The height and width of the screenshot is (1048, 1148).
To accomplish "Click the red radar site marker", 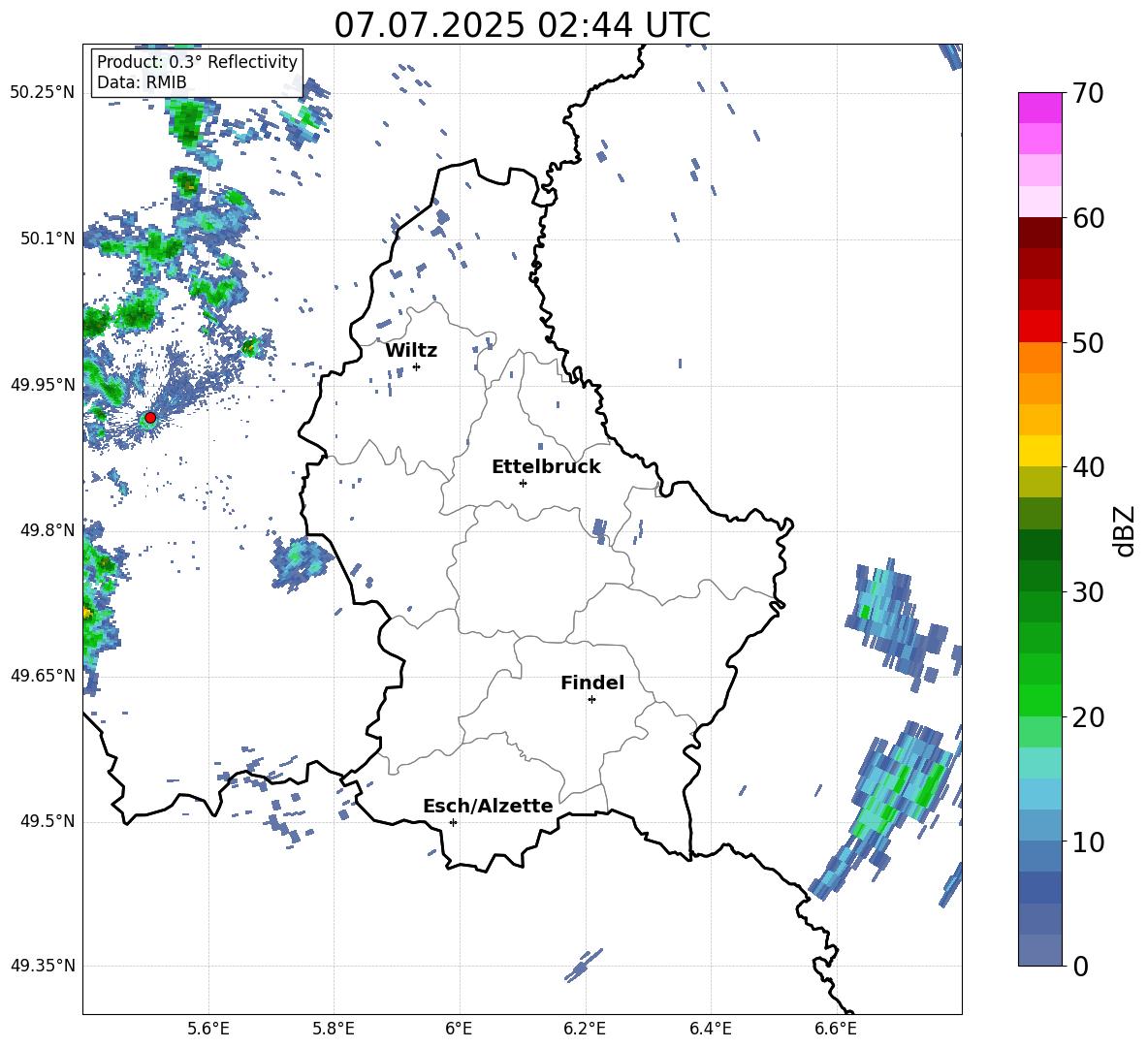I will (x=150, y=418).
